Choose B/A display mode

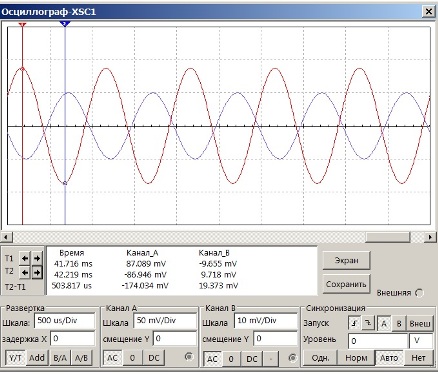(60, 358)
